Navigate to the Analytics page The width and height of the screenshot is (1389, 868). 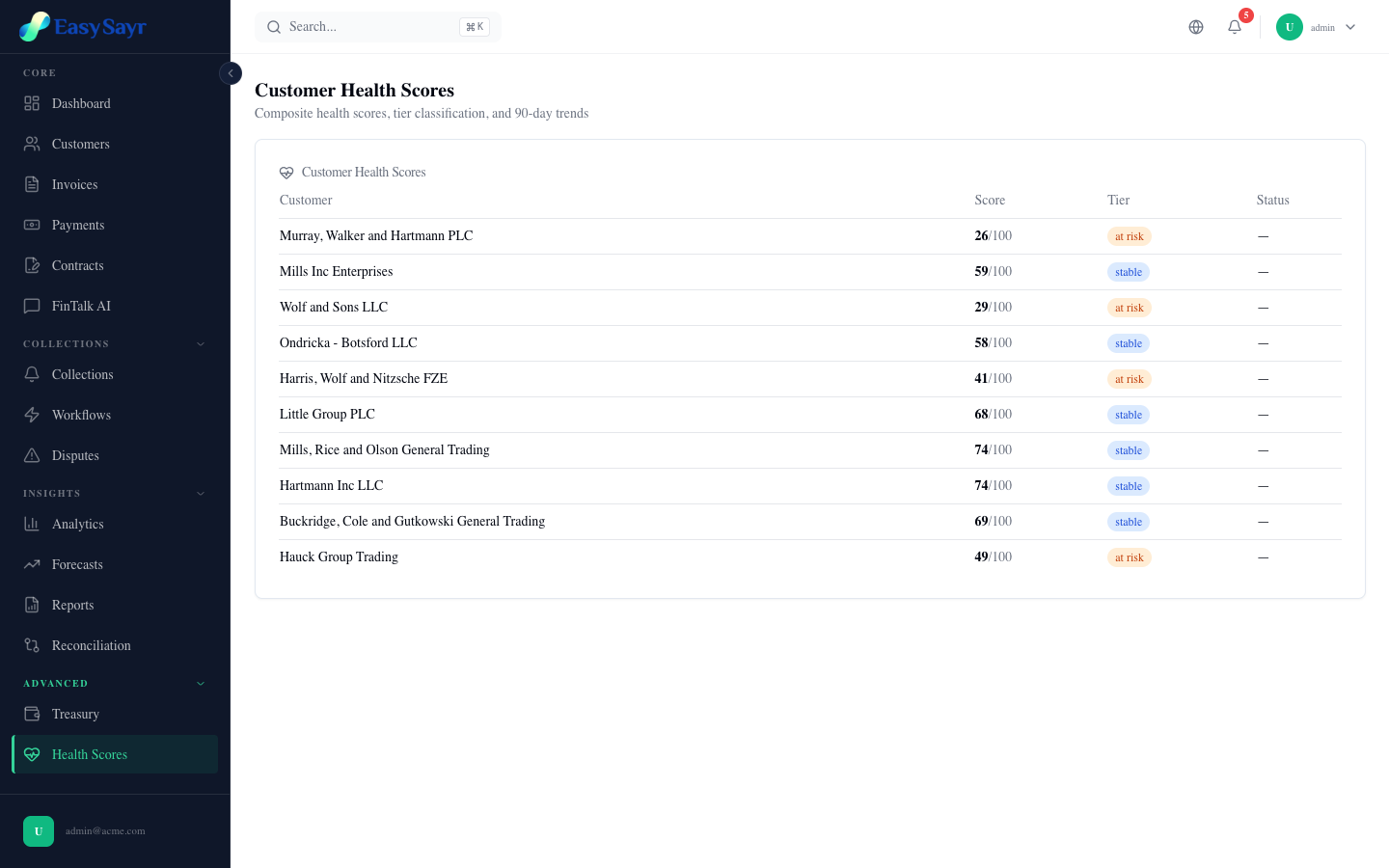77,524
